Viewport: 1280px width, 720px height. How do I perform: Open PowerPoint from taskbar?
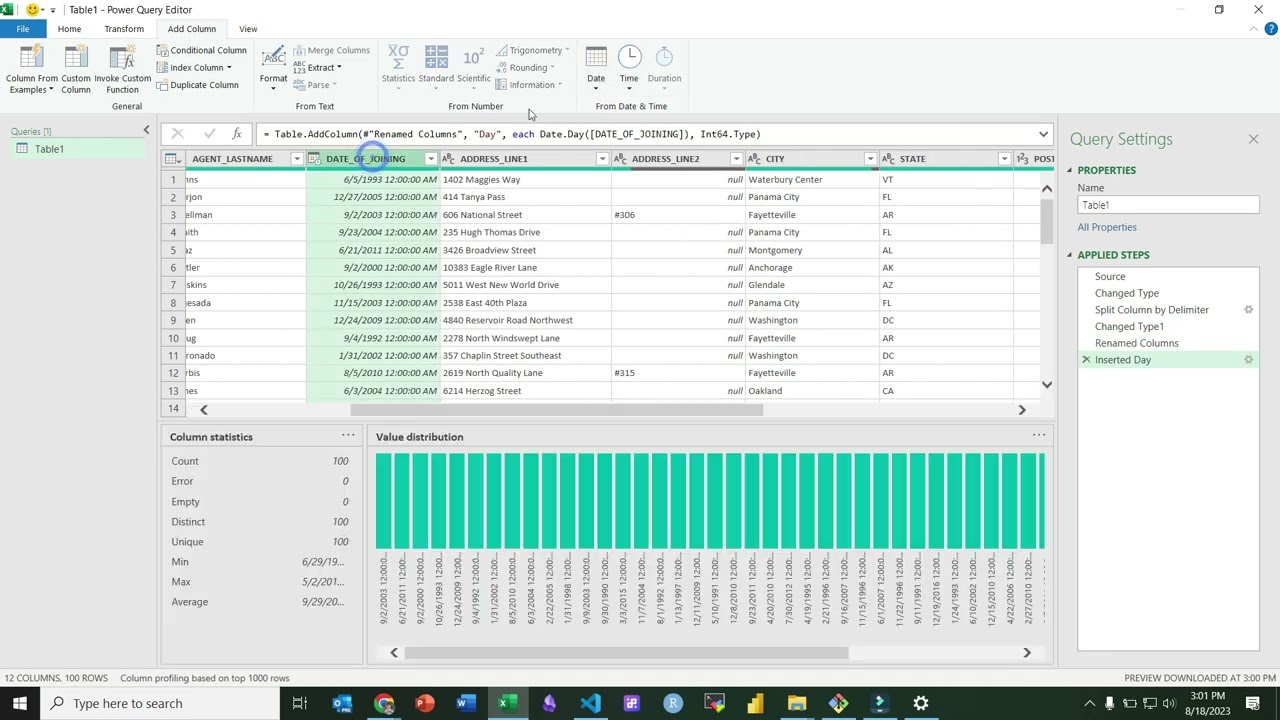[425, 703]
